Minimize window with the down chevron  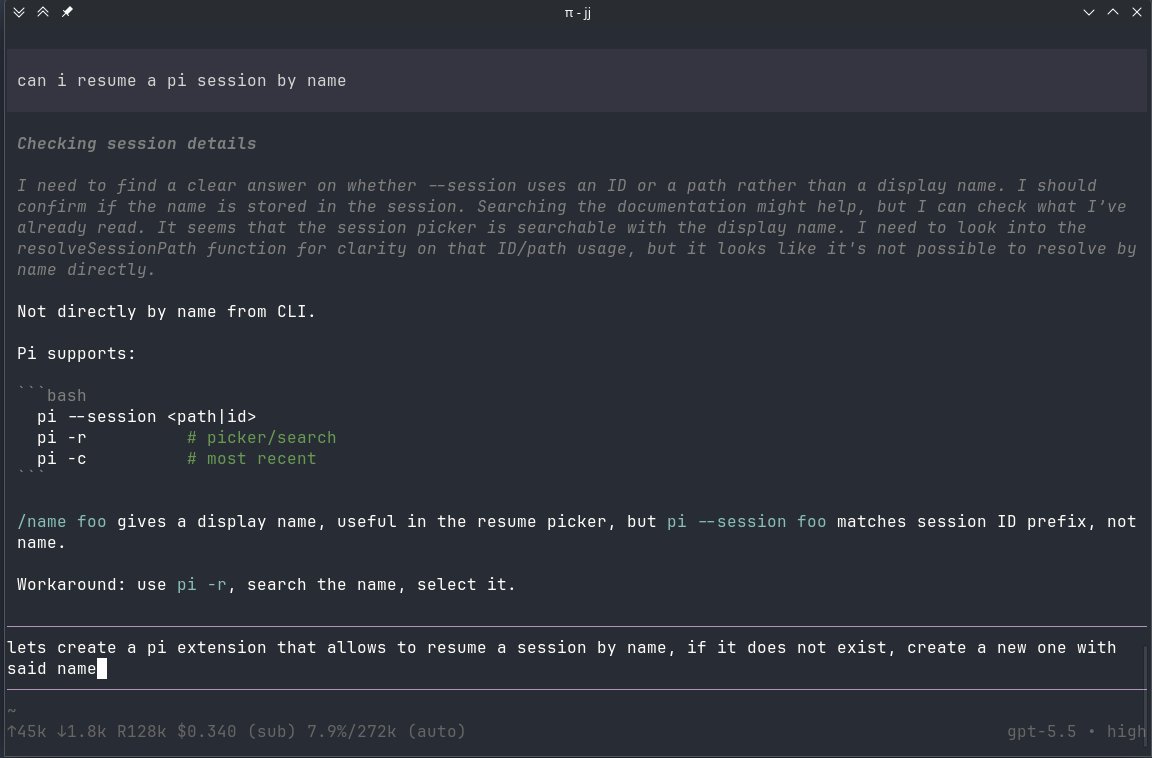(x=1089, y=12)
